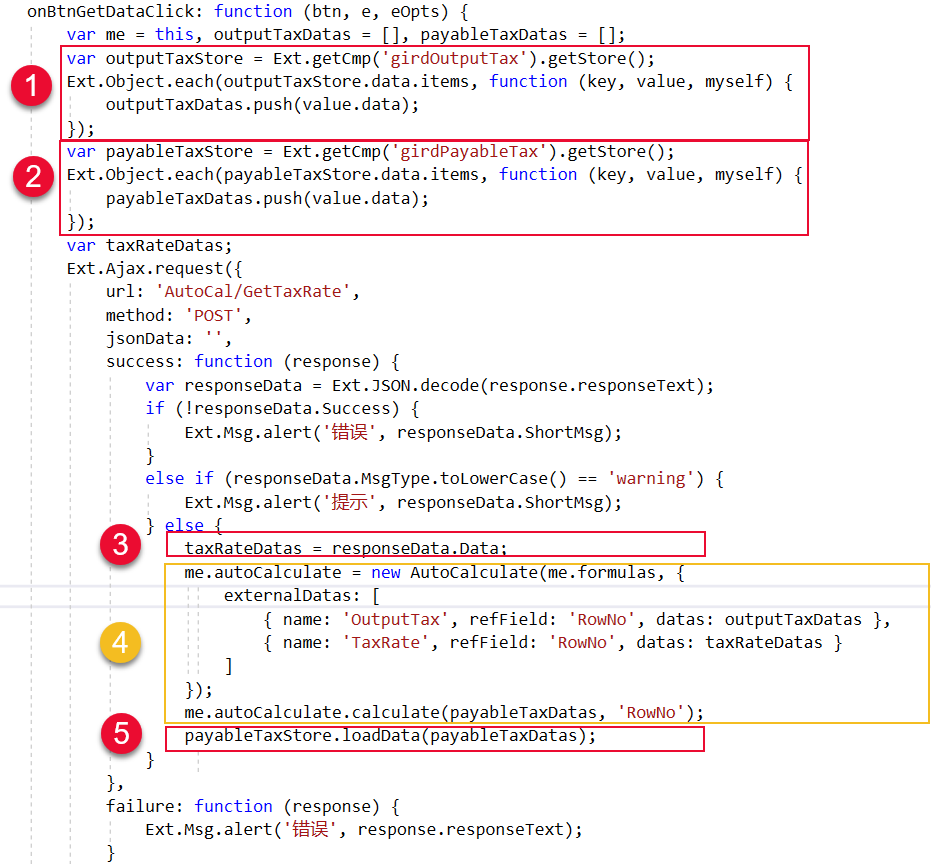Click the yellow circle numbered 4
The image size is (931, 864).
(x=119, y=643)
